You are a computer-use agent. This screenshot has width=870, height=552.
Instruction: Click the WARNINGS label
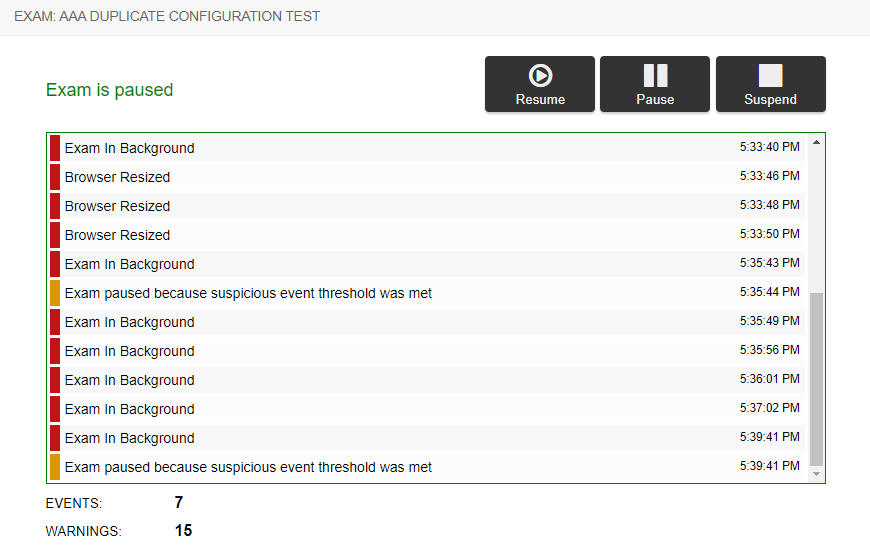(83, 531)
